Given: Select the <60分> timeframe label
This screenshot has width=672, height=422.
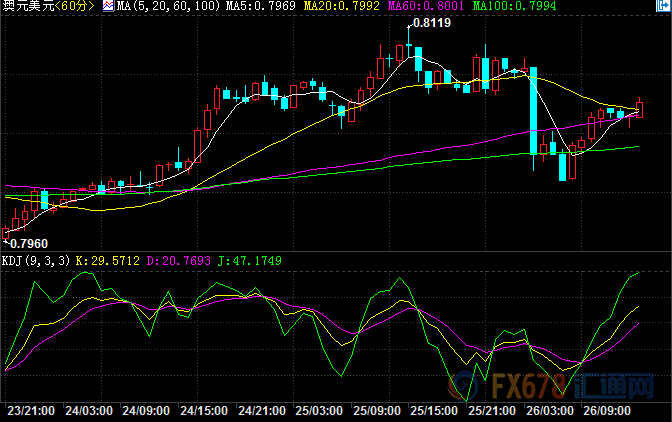Looking at the screenshot, I should [x=75, y=6].
